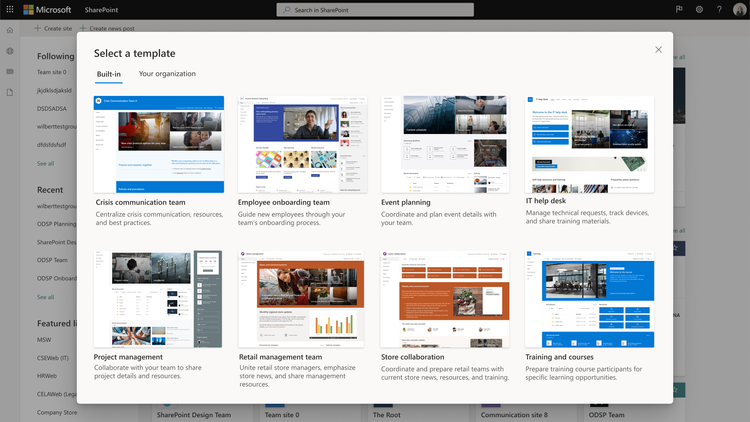Open the user profile avatar
The height and width of the screenshot is (422, 750).
(739, 9)
